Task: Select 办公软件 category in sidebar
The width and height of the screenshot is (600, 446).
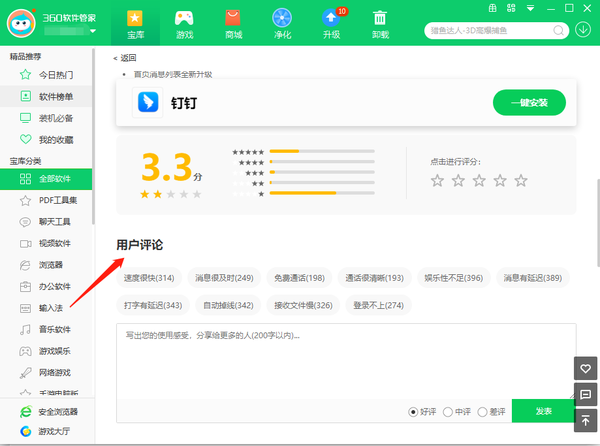Action: 55,286
